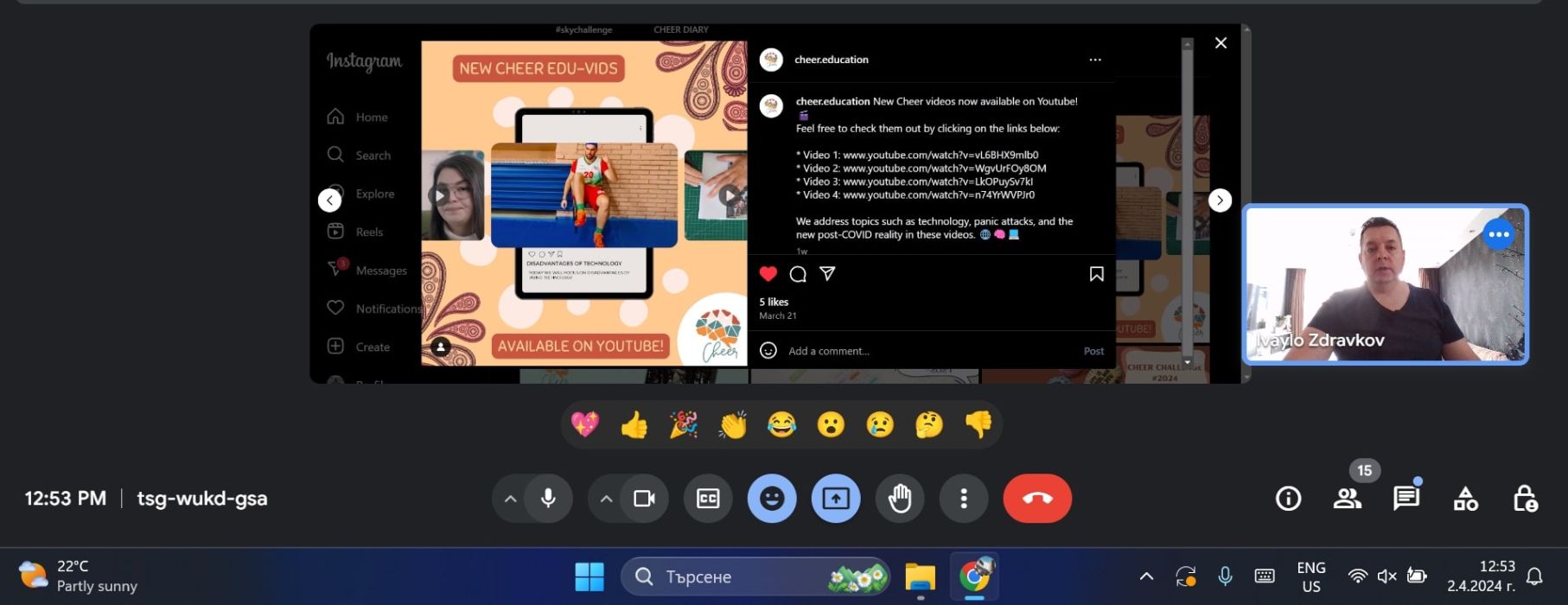Show hidden system tray icons chevron

(1146, 576)
